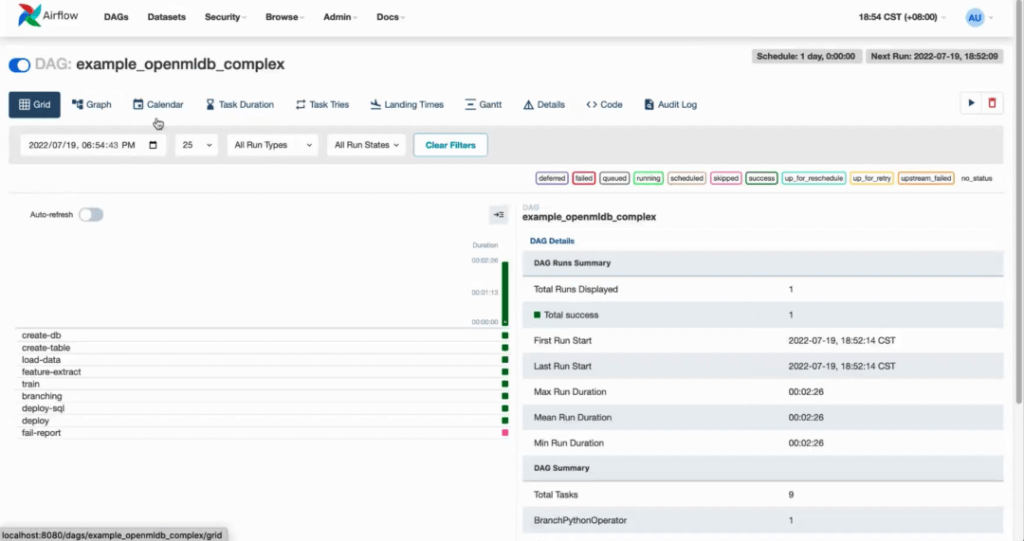This screenshot has width=1024, height=541.
Task: Click load-data task status square
Action: tap(505, 359)
